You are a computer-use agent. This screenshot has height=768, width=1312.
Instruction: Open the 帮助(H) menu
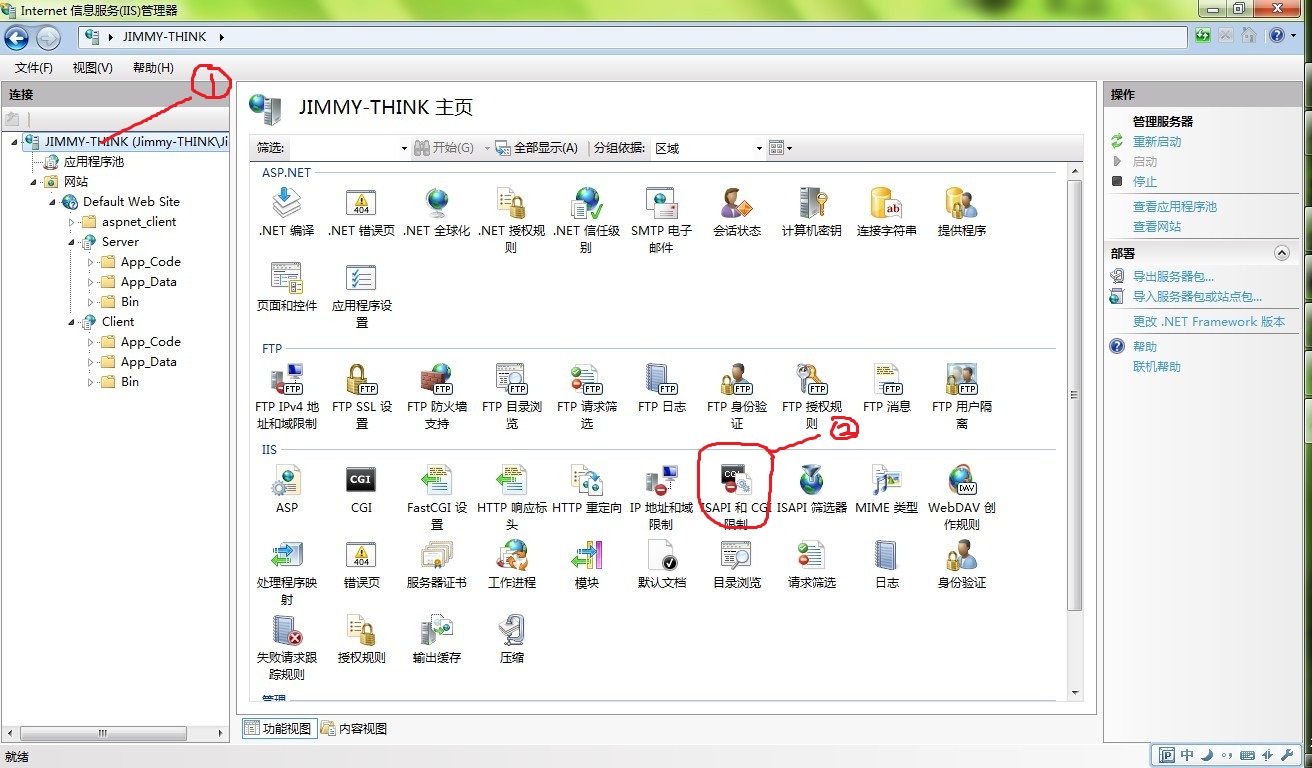click(153, 68)
